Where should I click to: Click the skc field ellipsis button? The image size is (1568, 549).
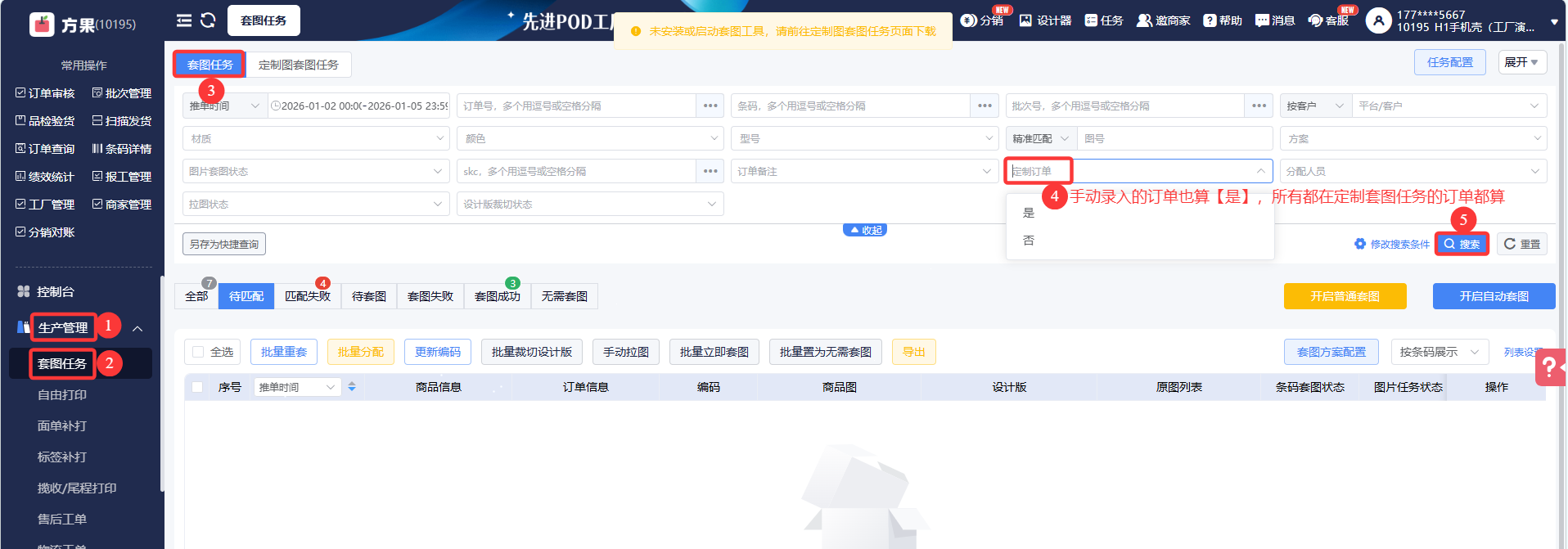coord(710,171)
